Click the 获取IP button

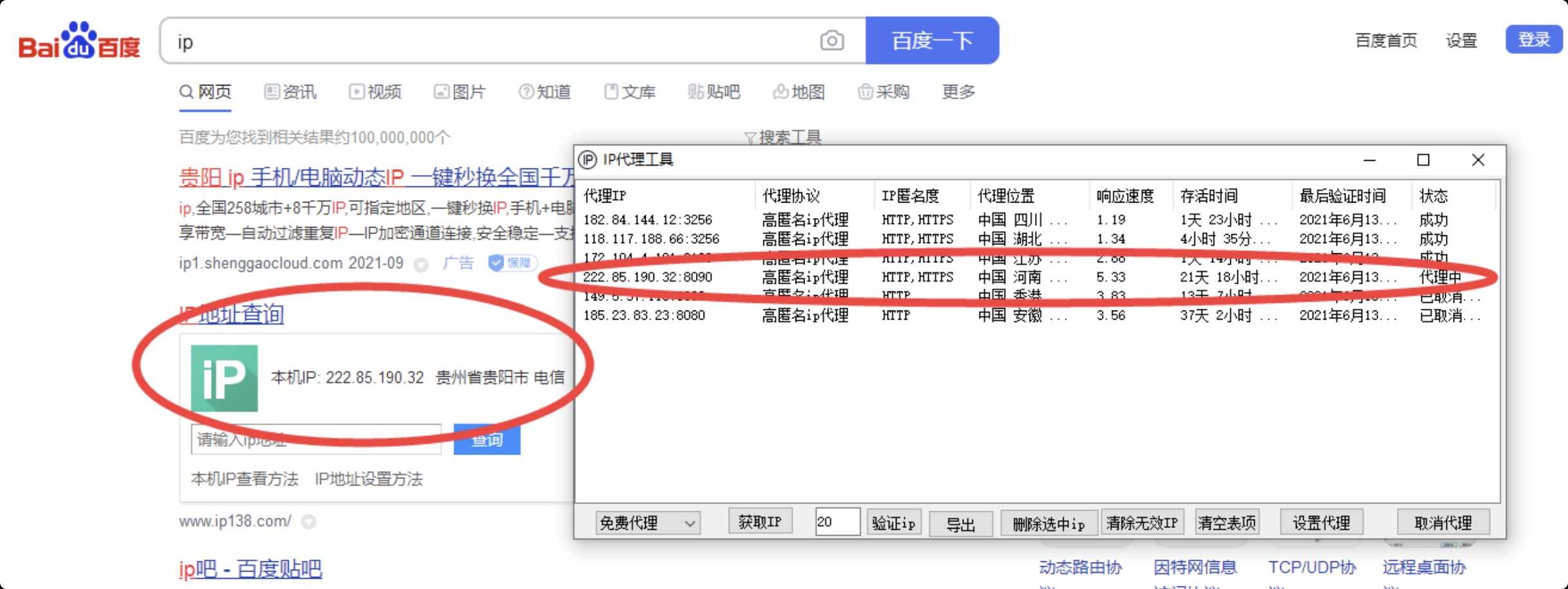point(760,521)
